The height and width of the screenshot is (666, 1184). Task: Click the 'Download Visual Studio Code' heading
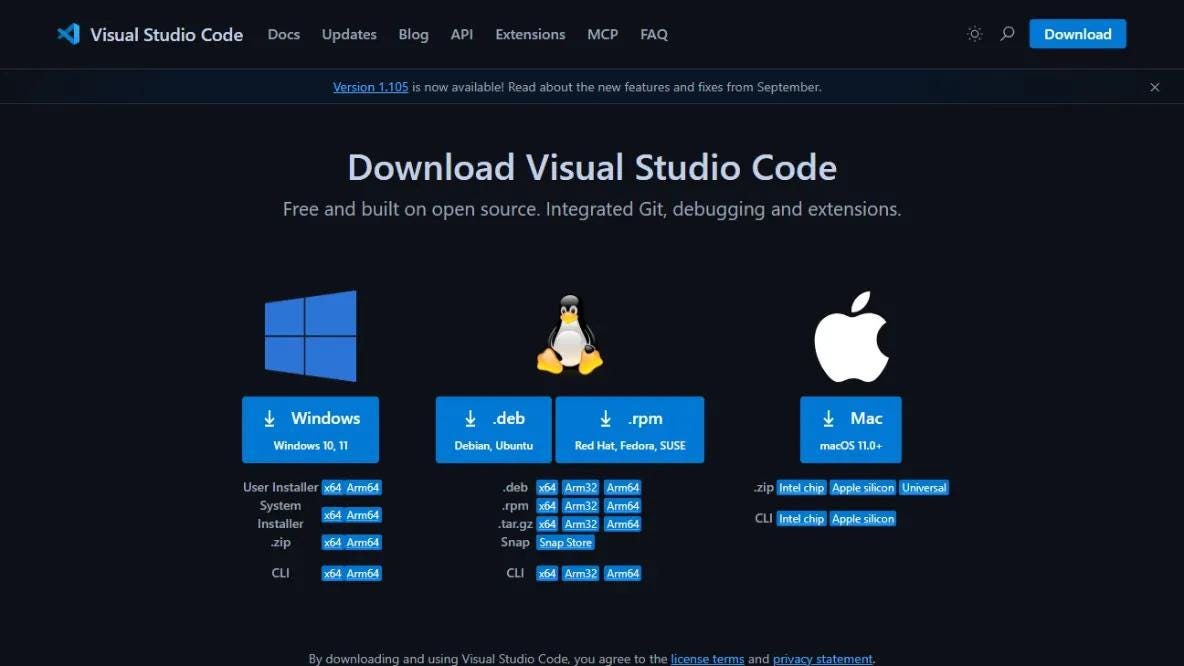592,167
